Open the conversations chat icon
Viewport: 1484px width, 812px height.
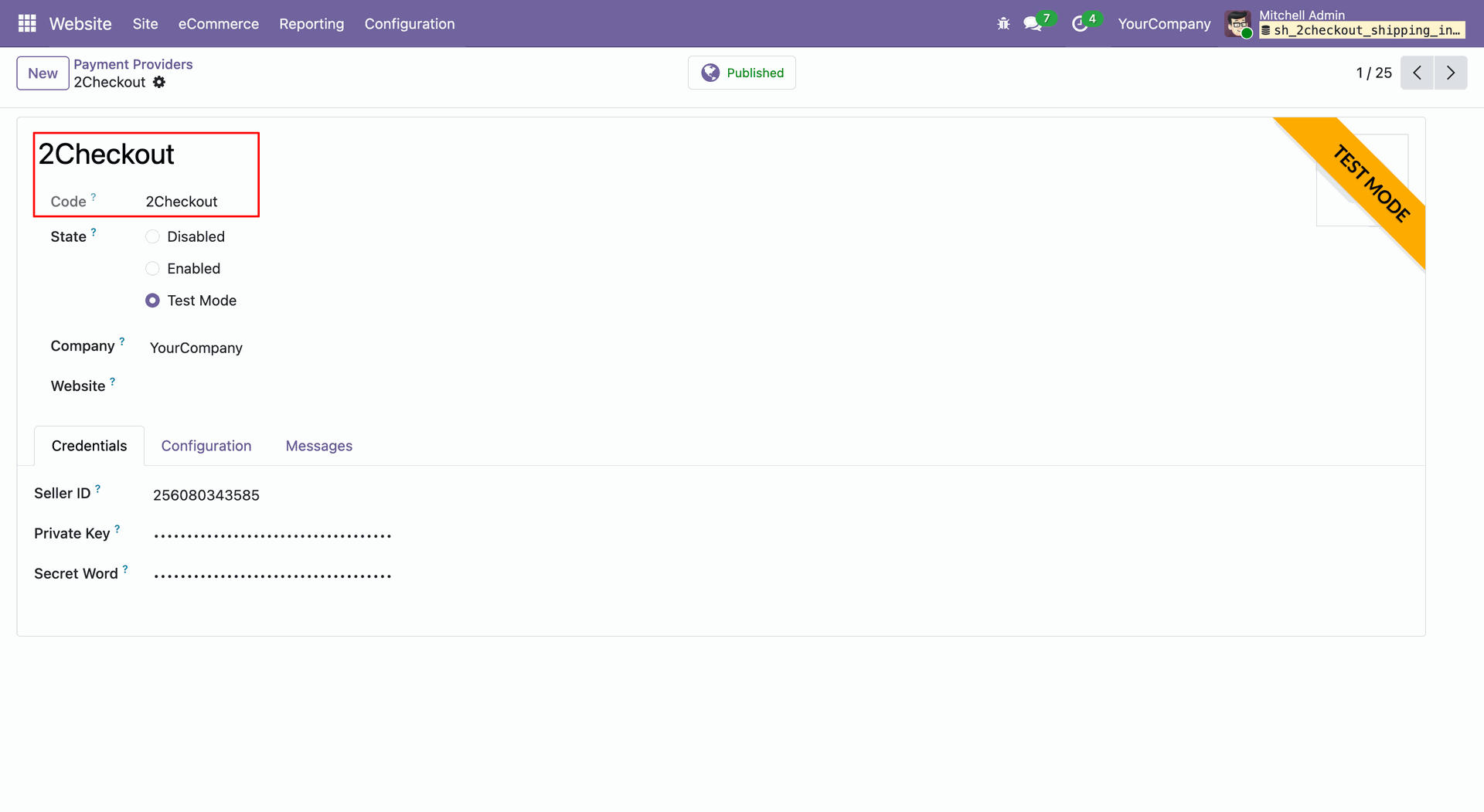pyautogui.click(x=1032, y=24)
